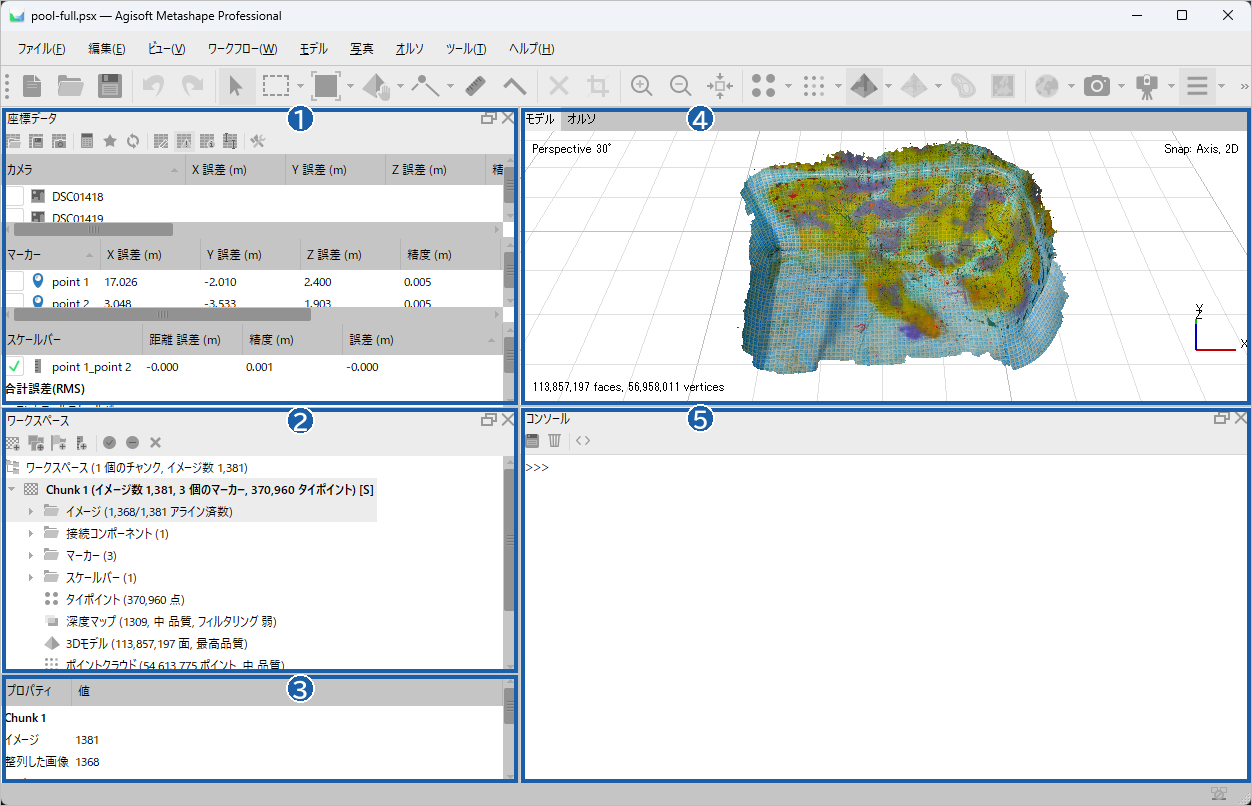Open reference settings with the wrench icon
This screenshot has width=1252, height=806.
(257, 141)
